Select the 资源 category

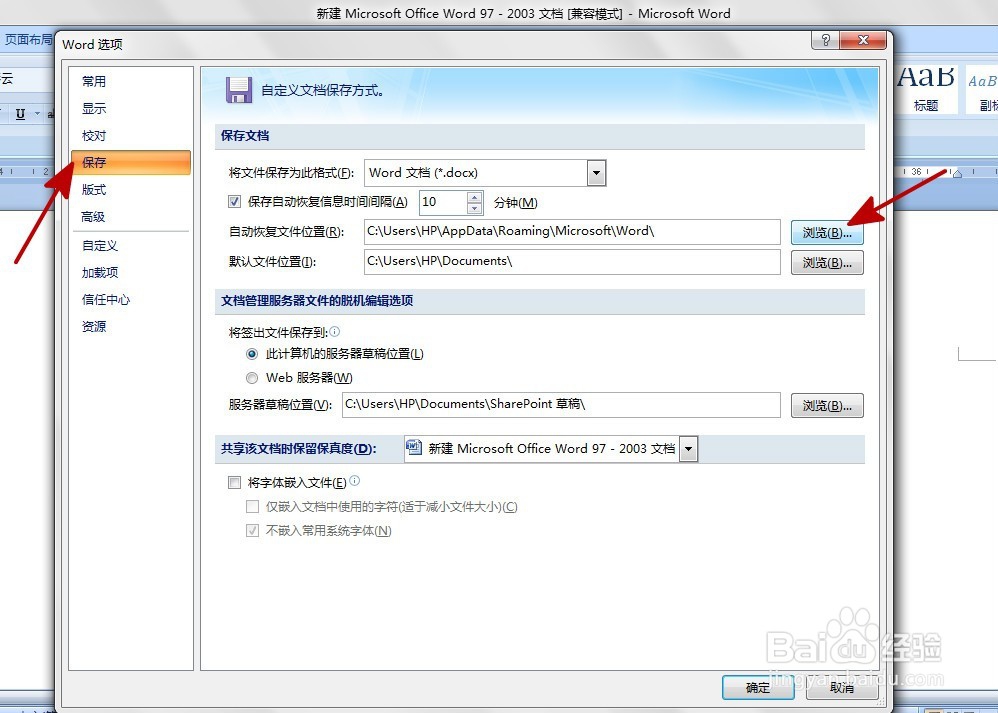click(x=94, y=327)
